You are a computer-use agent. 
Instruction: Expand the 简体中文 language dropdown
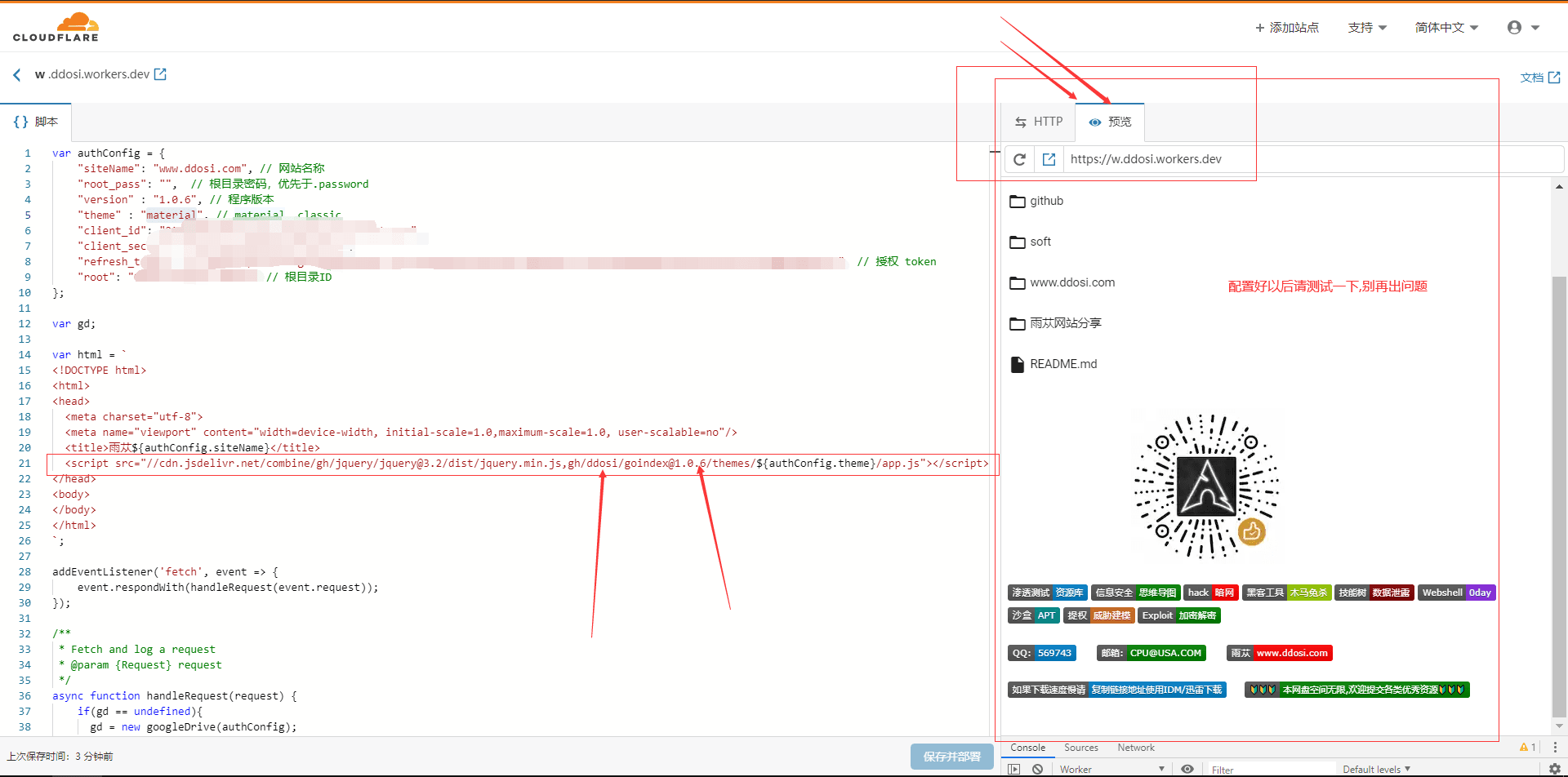pos(1446,28)
